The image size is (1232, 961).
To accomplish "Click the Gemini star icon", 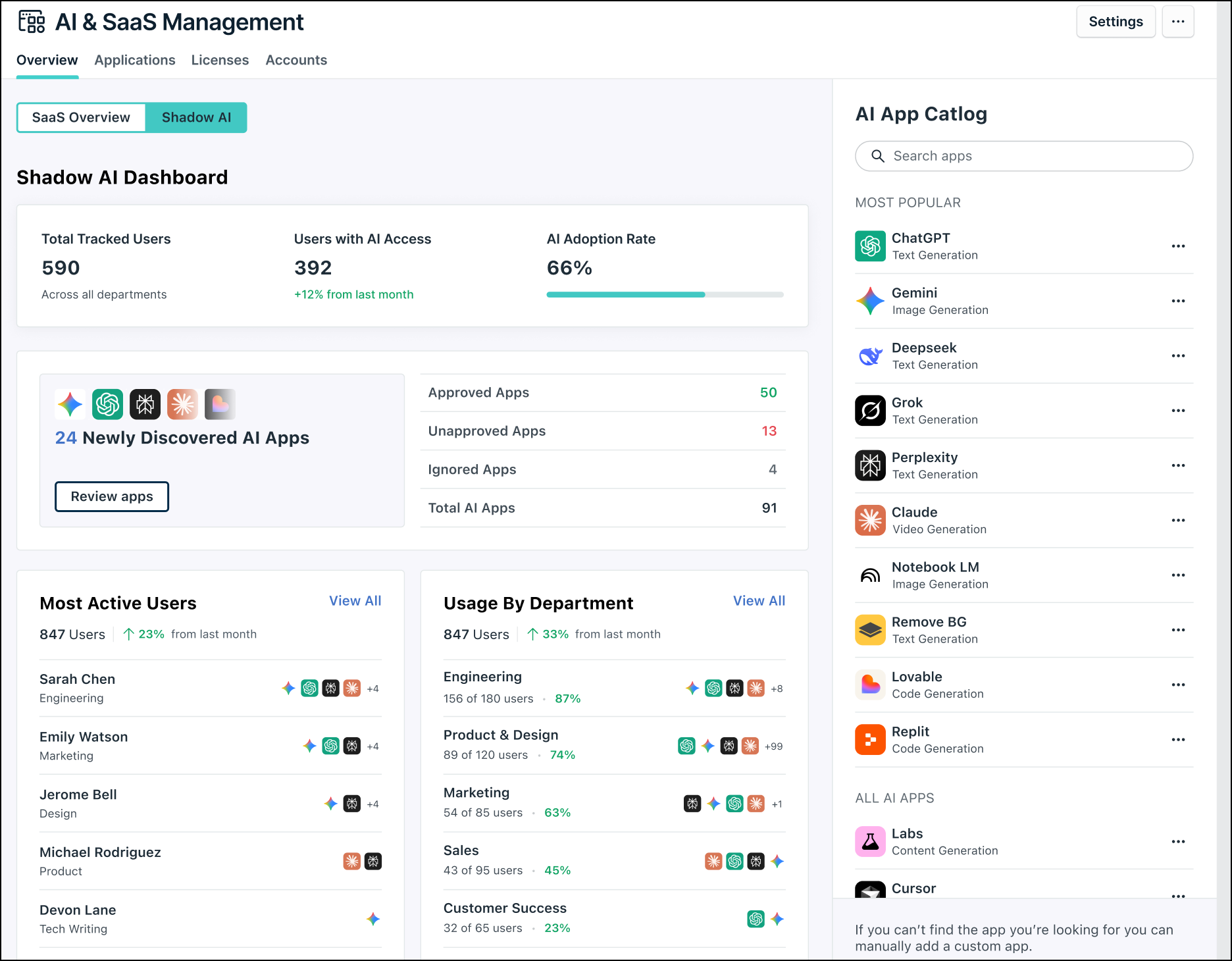I will pos(870,301).
